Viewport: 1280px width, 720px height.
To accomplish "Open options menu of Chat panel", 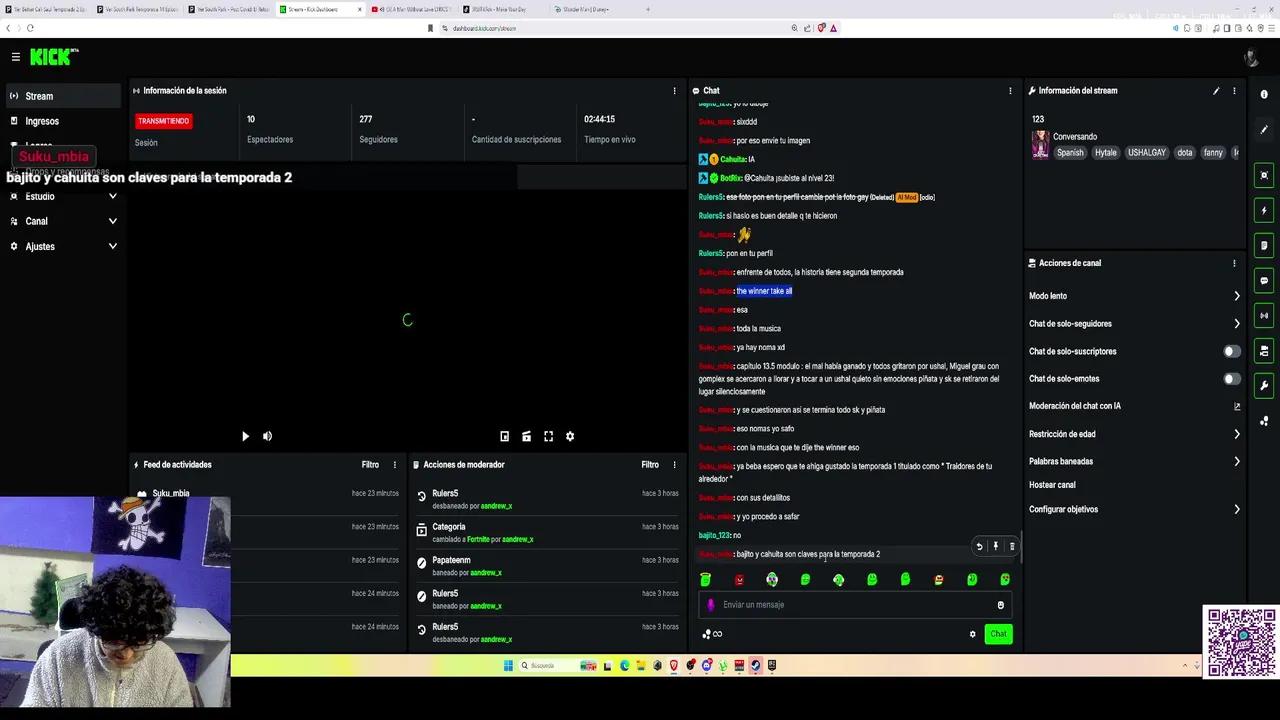I will [x=1010, y=90].
